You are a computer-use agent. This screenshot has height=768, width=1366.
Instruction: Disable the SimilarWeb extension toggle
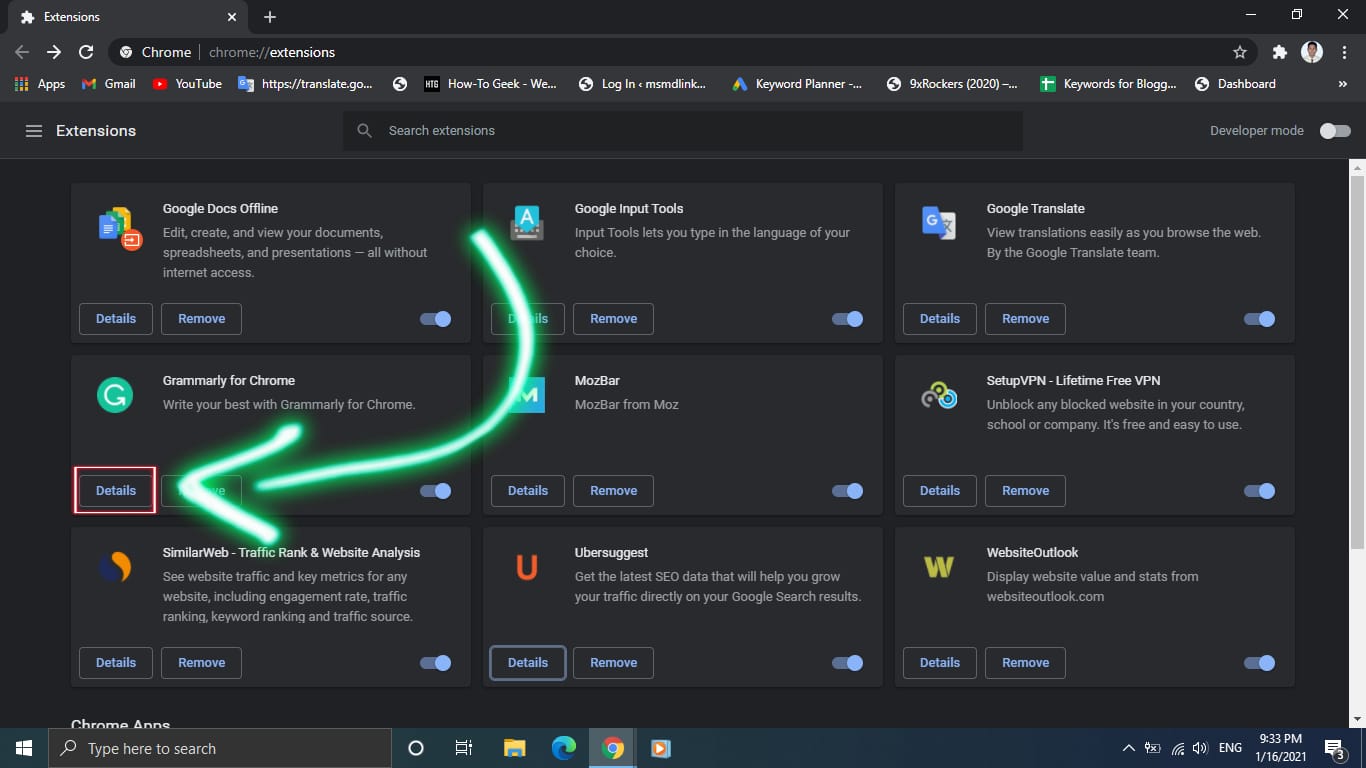(x=436, y=663)
